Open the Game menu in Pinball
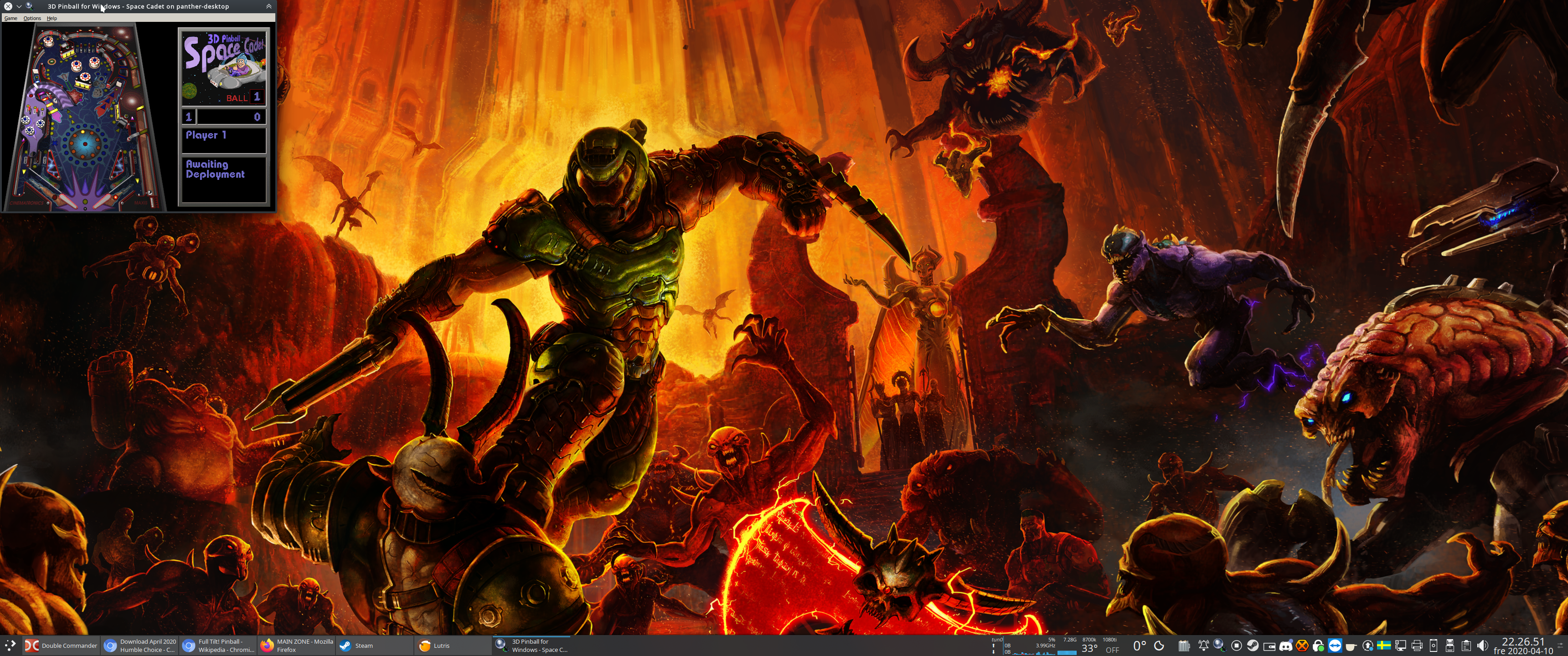This screenshot has width=1568, height=656. click(x=11, y=18)
